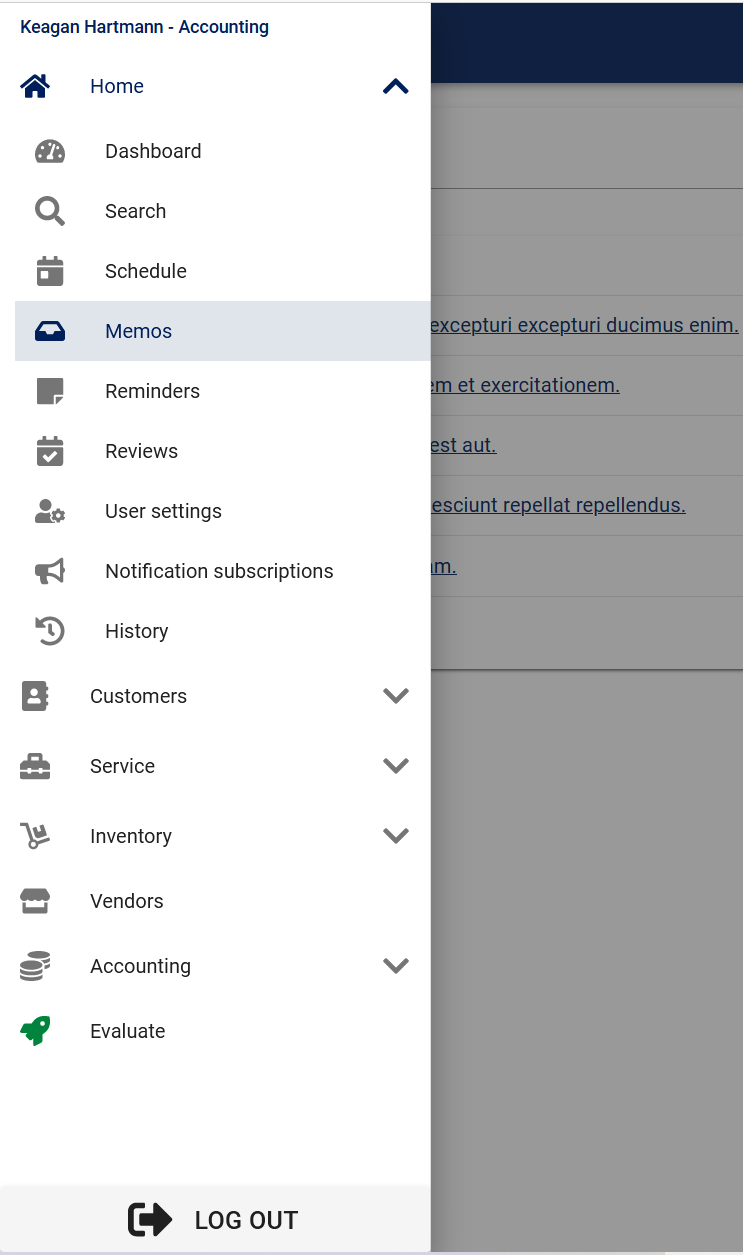Open the Dashboard menu item
Screen dimensions: 743x1255
click(222, 151)
